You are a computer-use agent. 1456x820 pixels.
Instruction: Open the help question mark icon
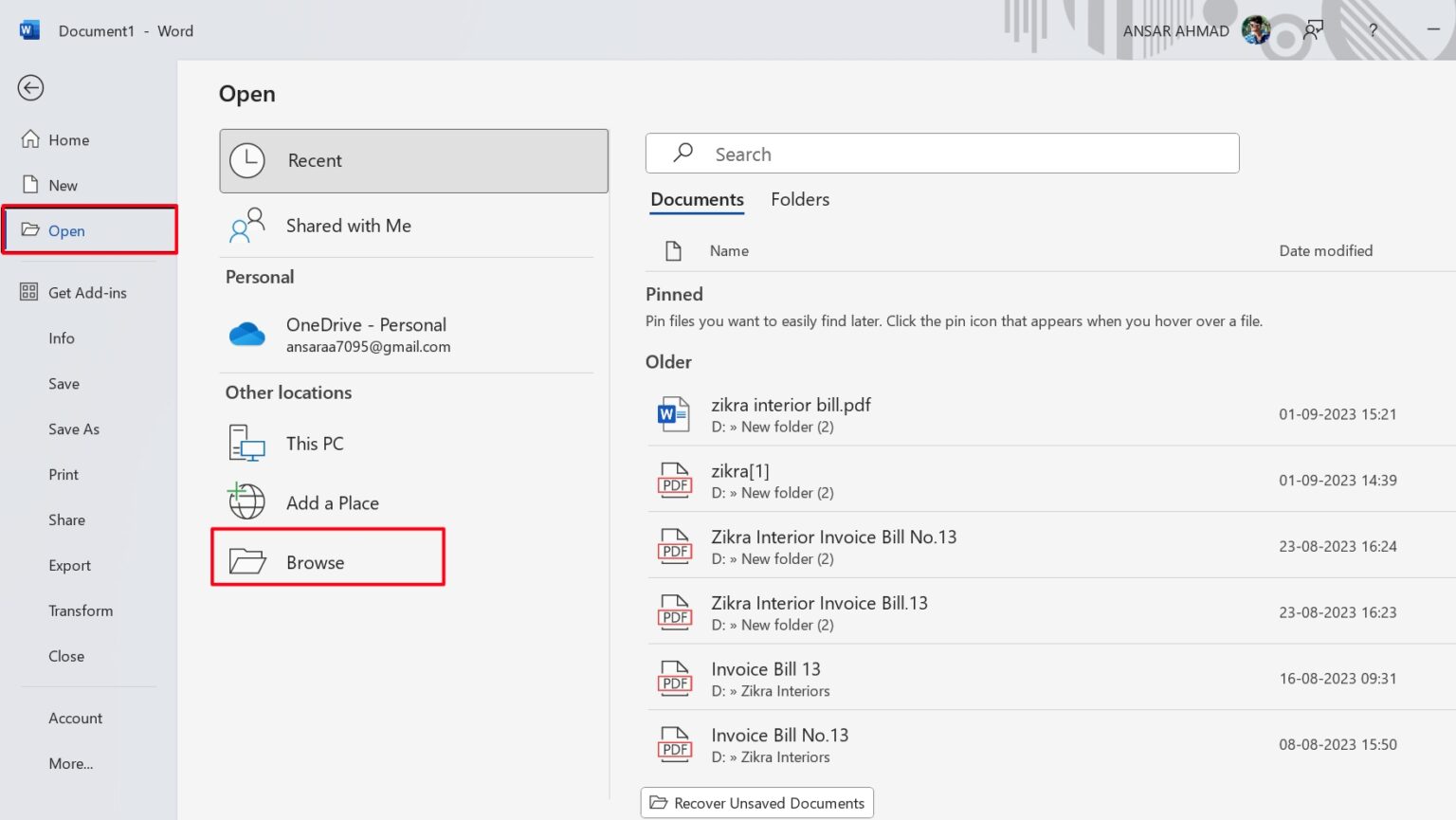1372,30
